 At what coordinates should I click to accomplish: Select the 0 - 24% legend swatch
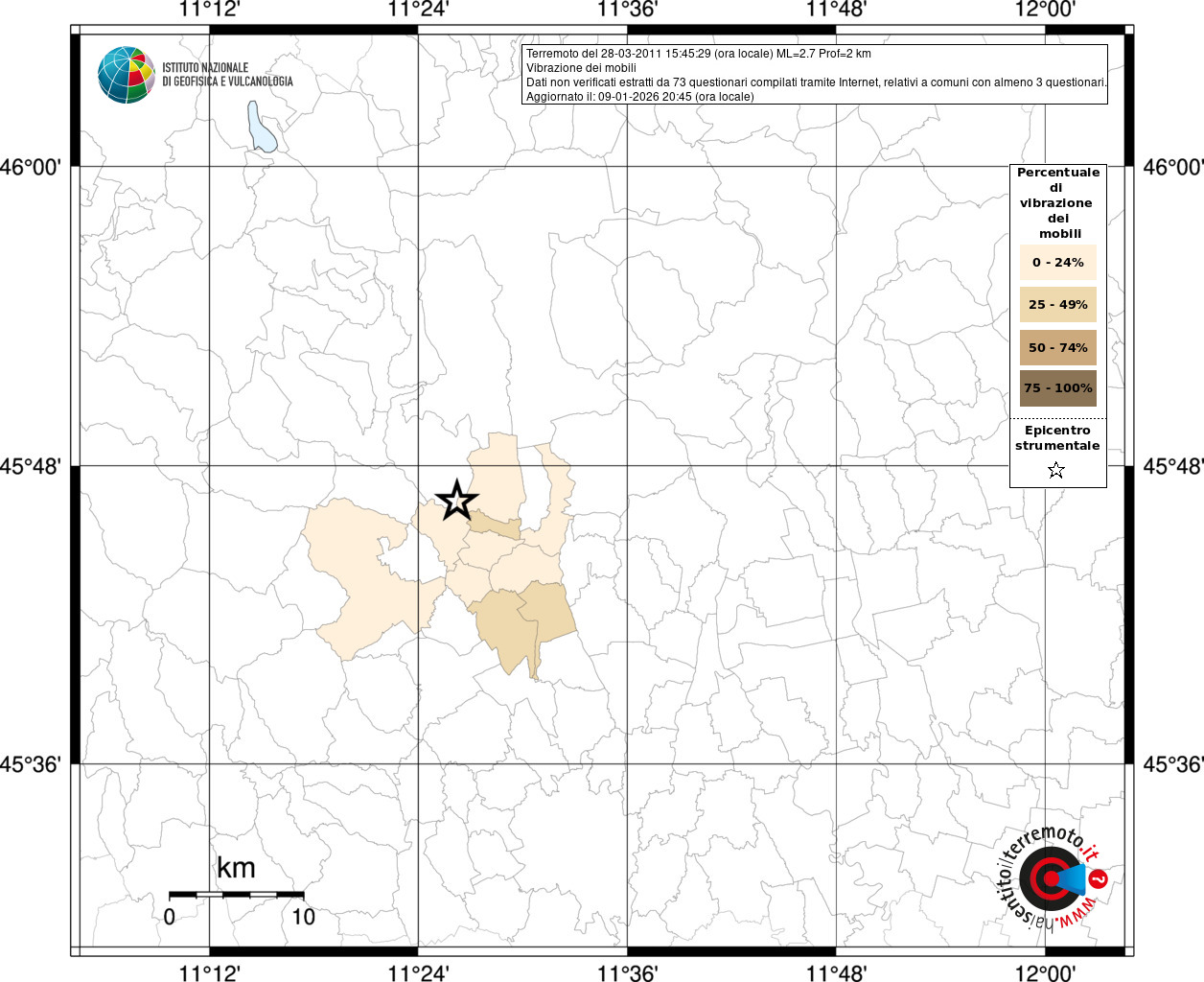coord(1058,262)
